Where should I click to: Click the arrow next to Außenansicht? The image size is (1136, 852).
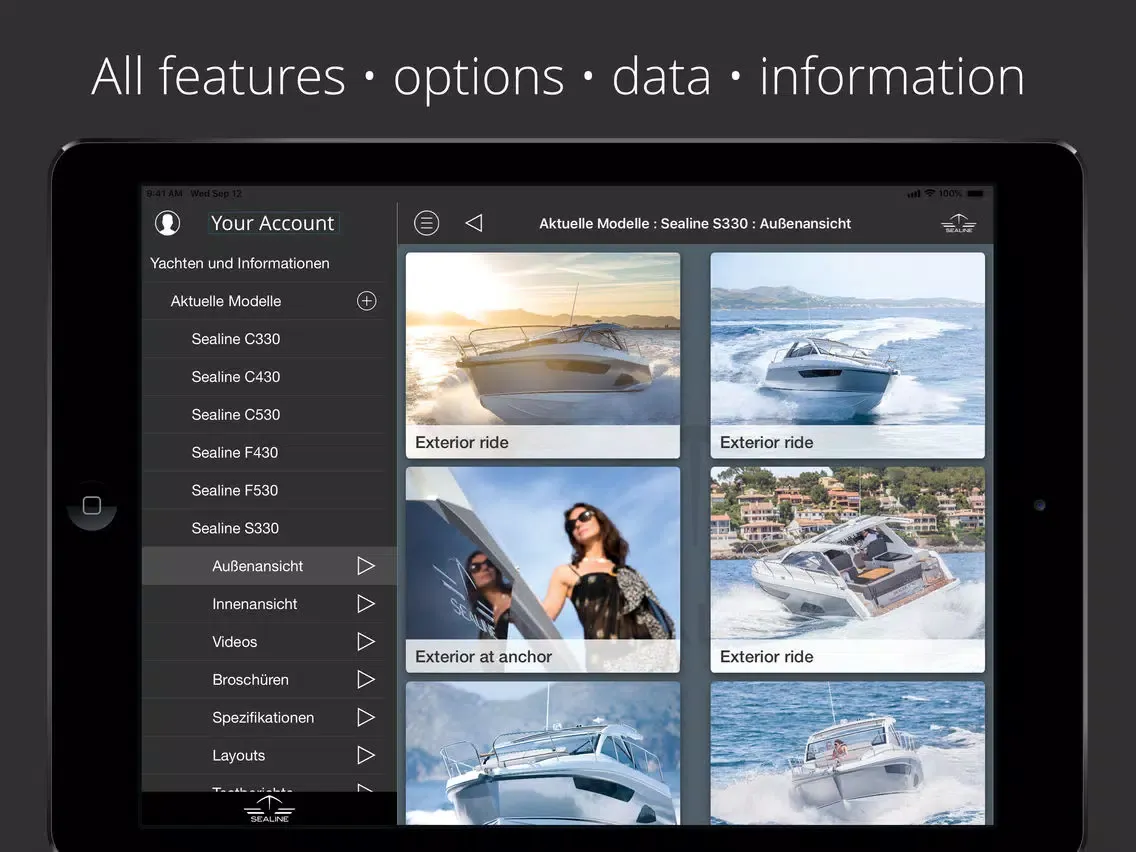(x=366, y=566)
